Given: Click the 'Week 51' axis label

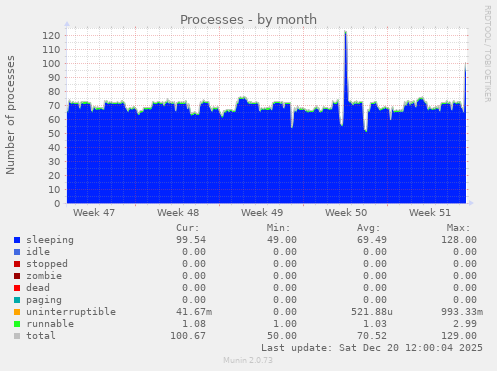Looking at the screenshot, I should (x=430, y=213).
